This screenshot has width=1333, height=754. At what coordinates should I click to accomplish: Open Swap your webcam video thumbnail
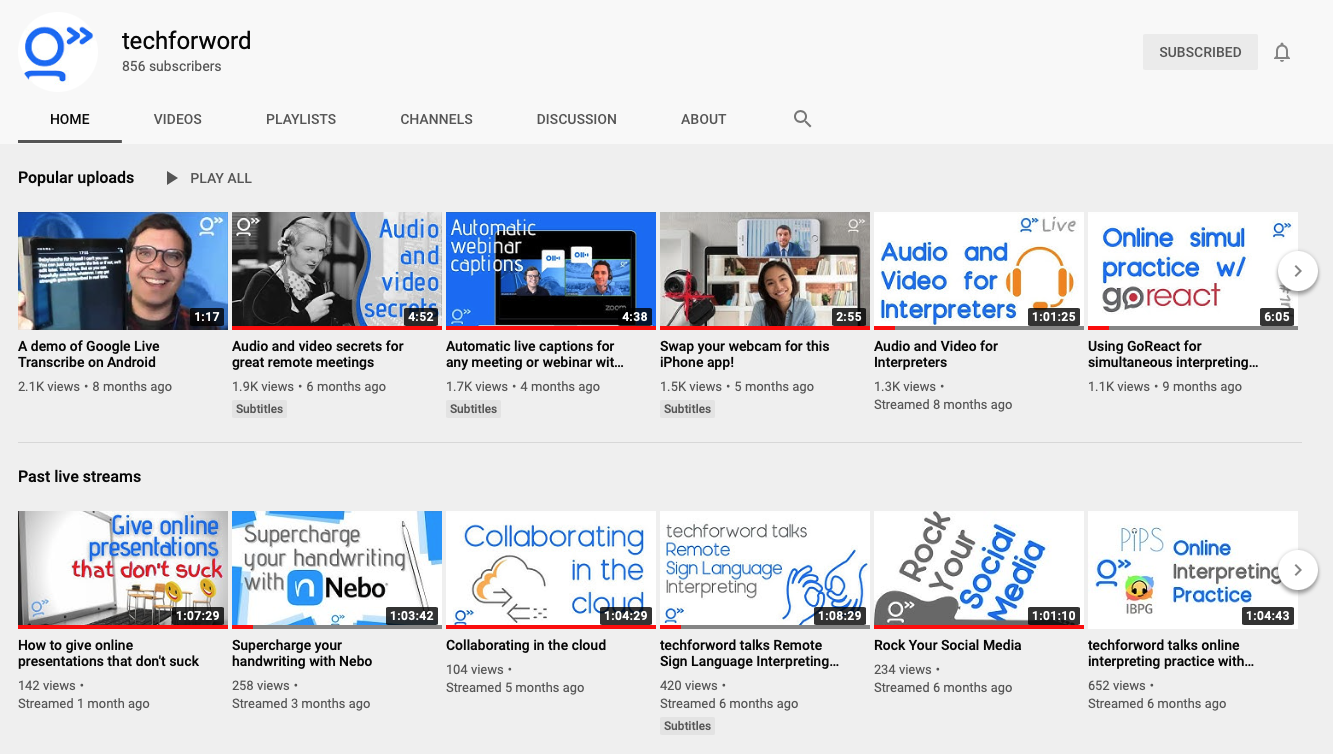coord(765,271)
